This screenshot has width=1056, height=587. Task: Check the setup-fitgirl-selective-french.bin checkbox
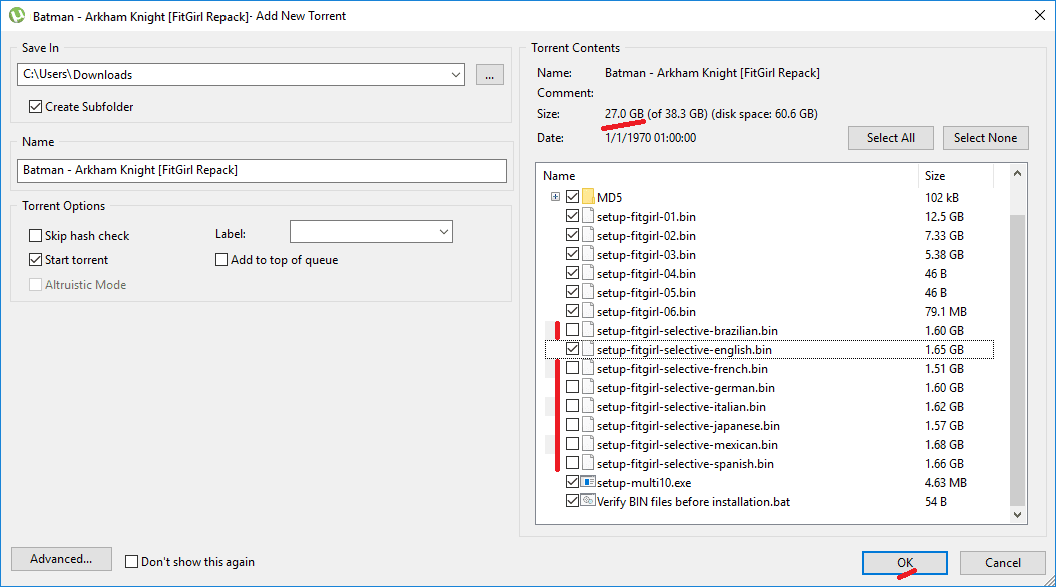point(572,368)
